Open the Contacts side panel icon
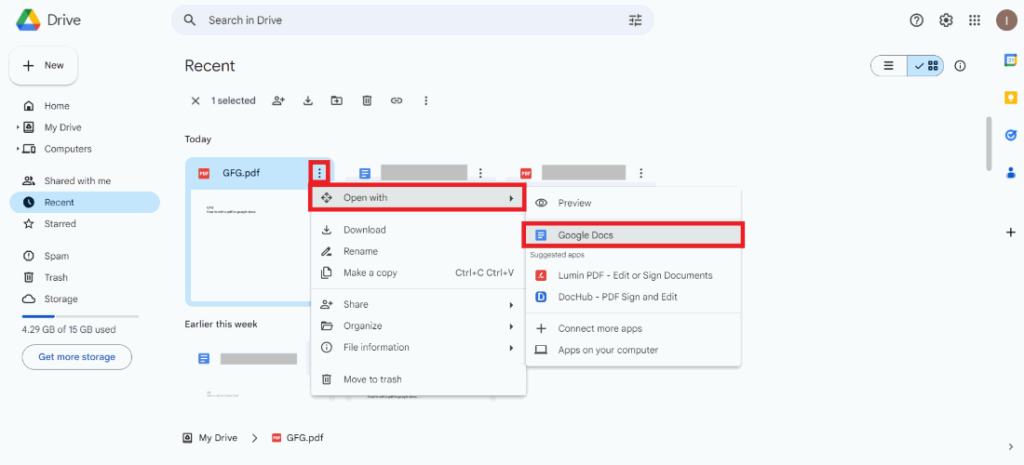 1010,173
